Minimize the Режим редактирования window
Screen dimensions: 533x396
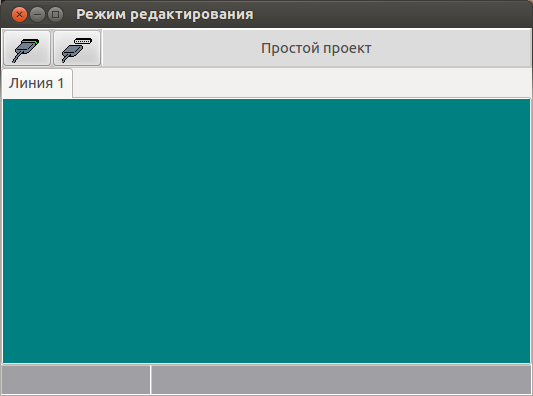[37, 15]
